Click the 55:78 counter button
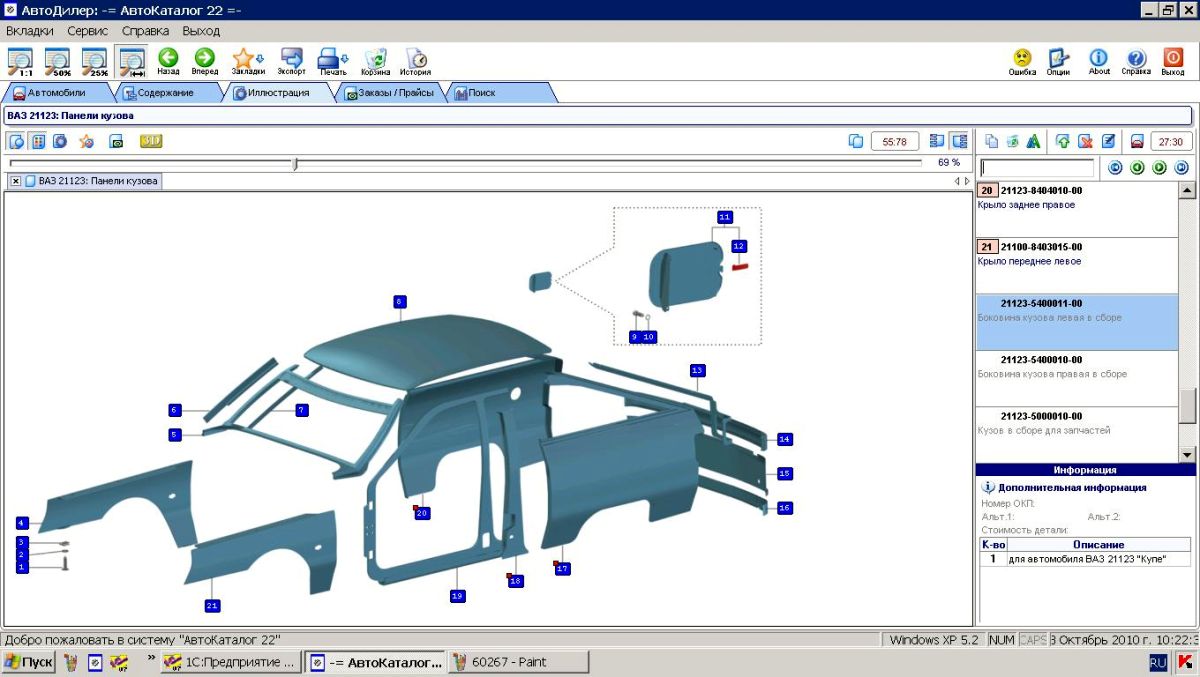The width and height of the screenshot is (1200, 677). 895,141
